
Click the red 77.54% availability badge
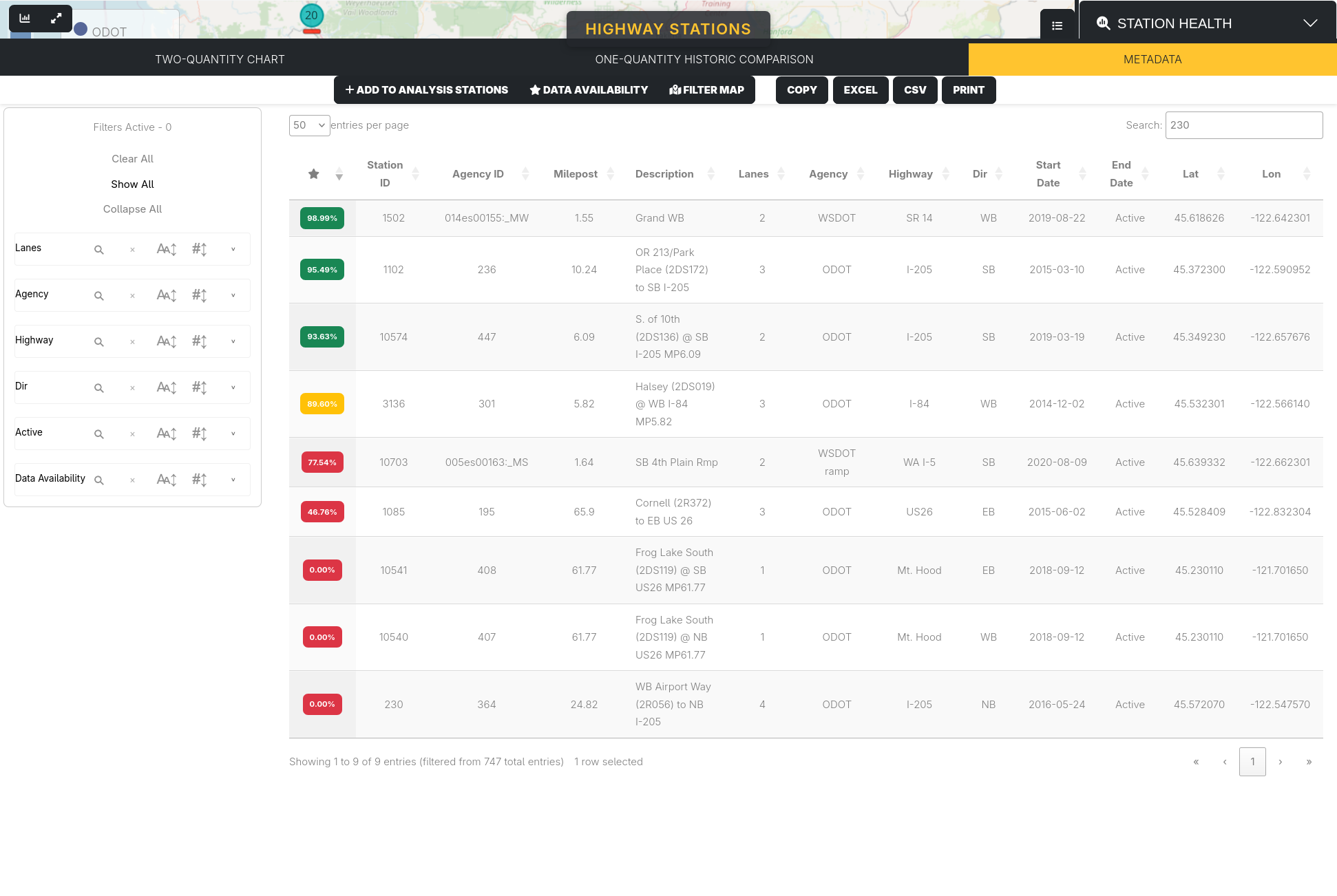point(322,462)
